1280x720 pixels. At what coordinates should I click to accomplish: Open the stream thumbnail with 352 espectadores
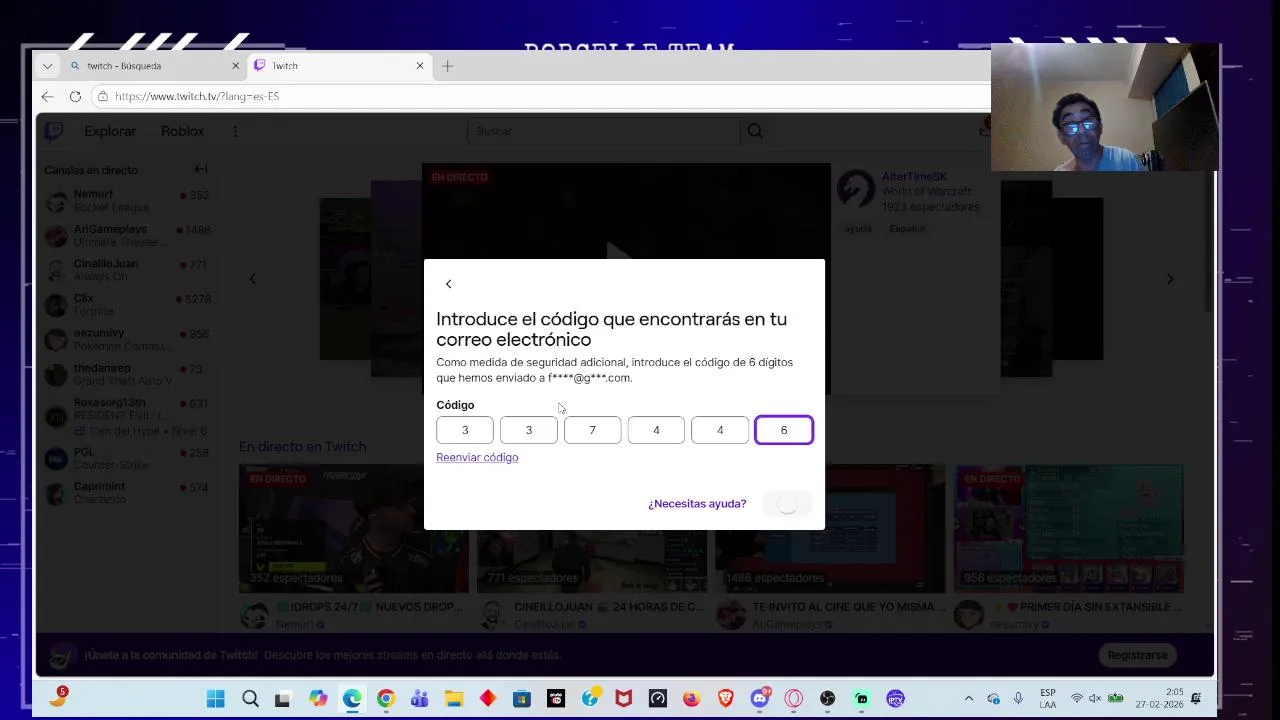click(x=353, y=528)
